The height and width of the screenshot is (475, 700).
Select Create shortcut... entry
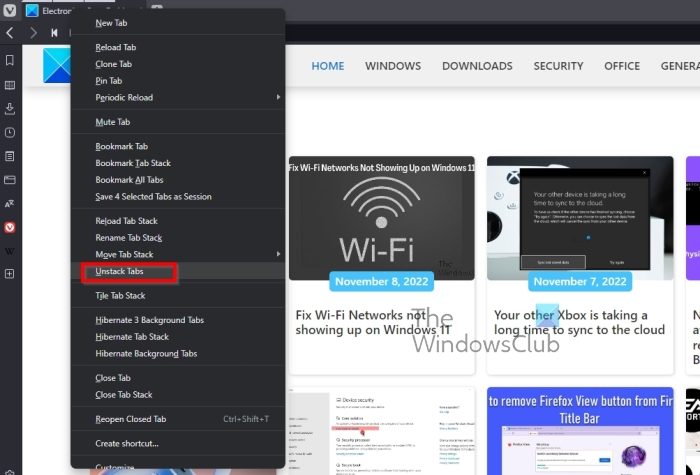[178, 444]
